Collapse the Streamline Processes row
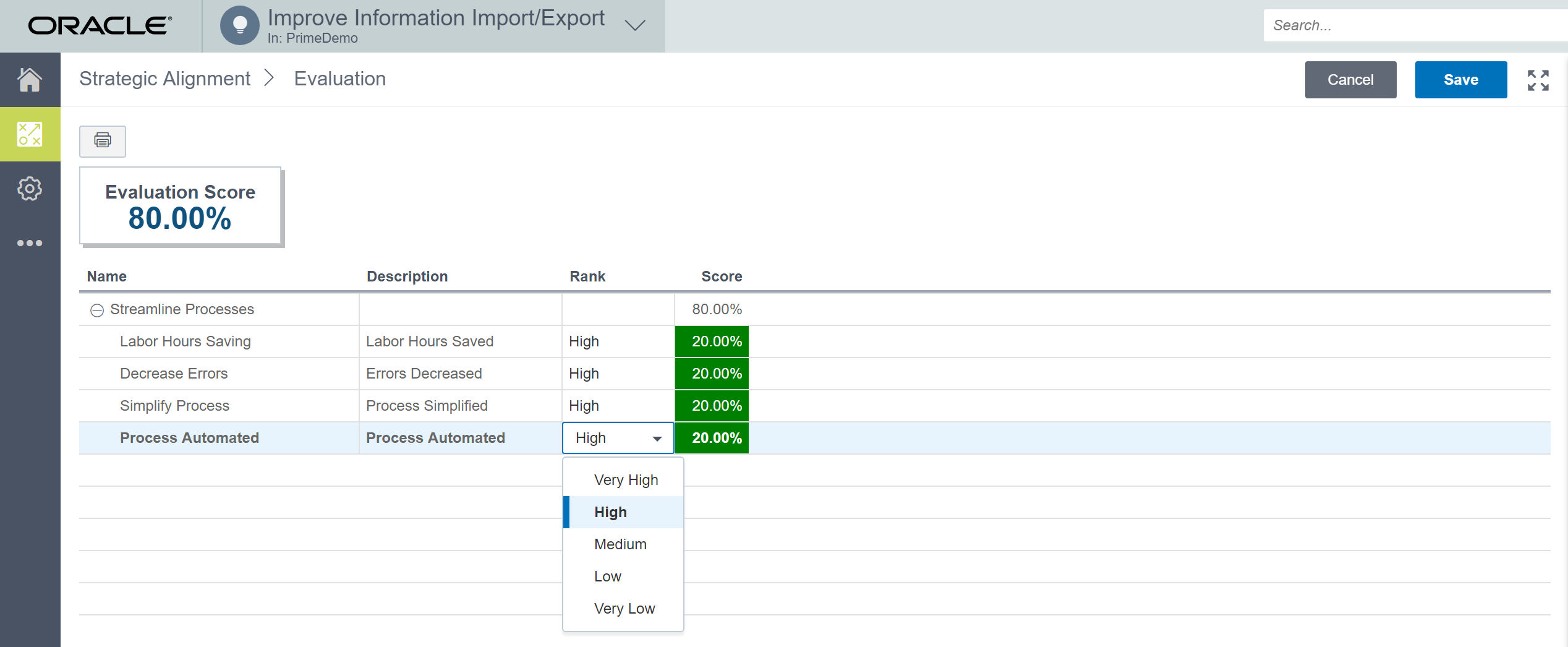The width and height of the screenshot is (1568, 647). [x=97, y=310]
